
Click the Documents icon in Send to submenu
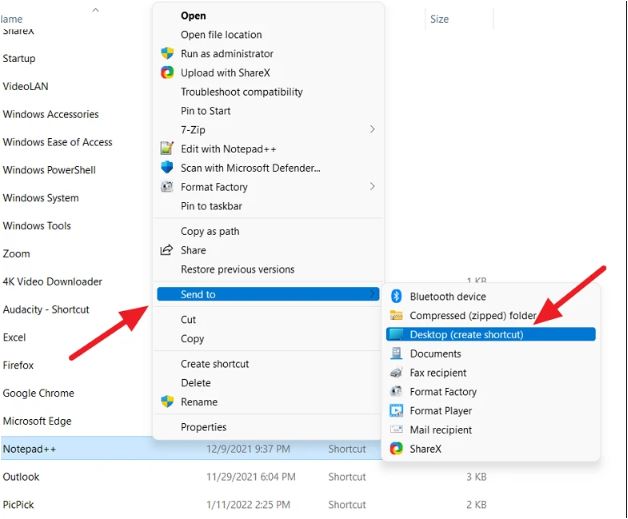point(396,353)
